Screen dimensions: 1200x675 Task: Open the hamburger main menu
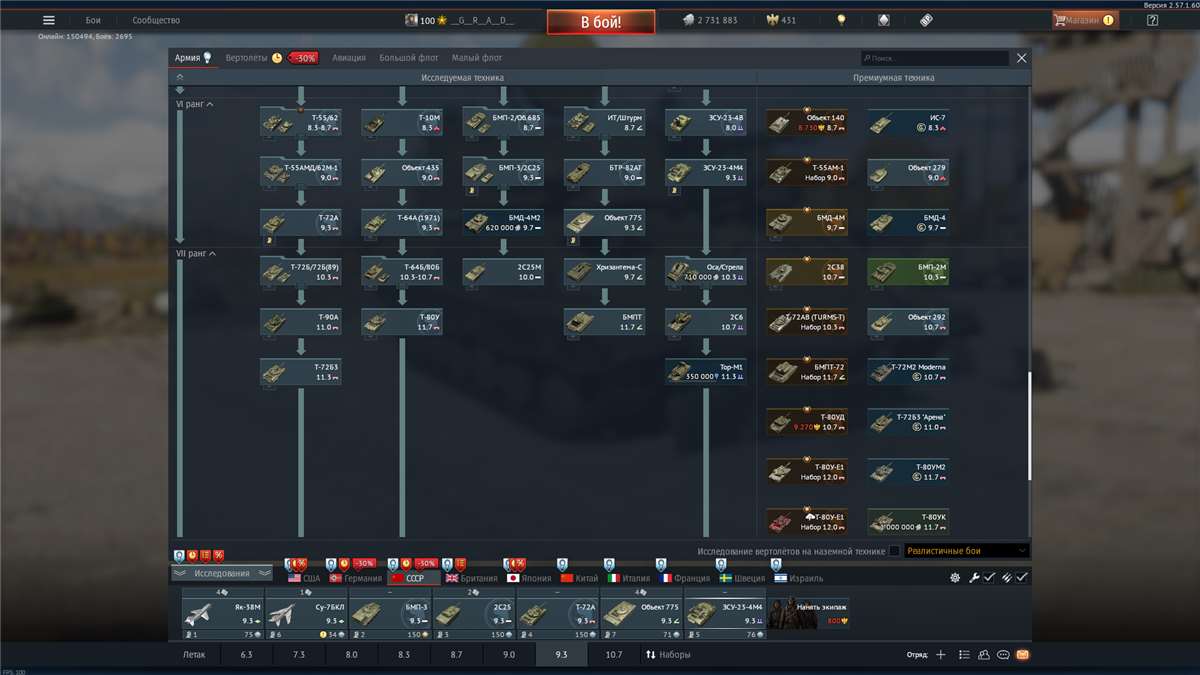(x=48, y=20)
